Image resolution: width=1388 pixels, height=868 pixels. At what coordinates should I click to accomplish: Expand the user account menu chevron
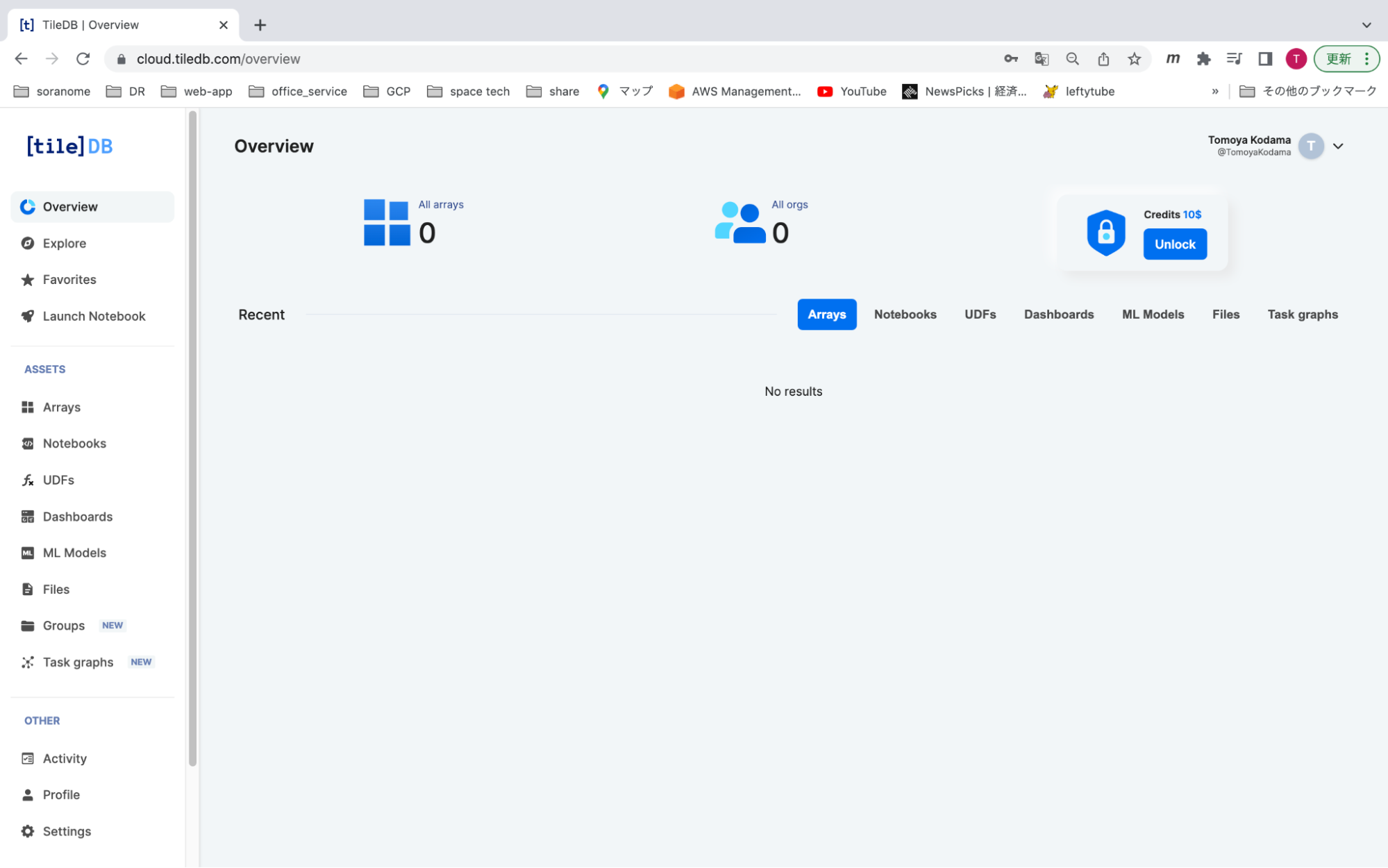(x=1338, y=146)
